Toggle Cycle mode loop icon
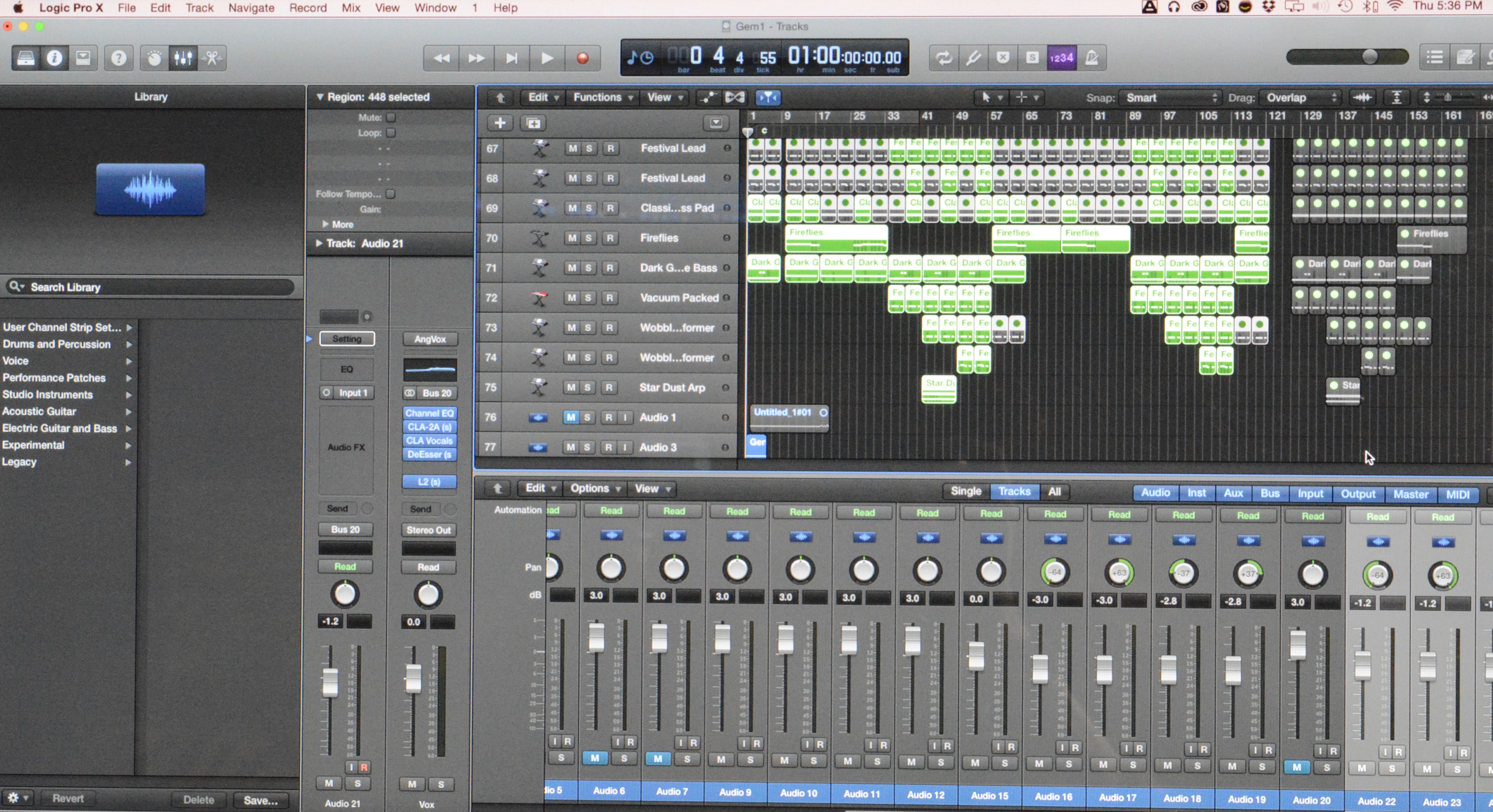 (944, 58)
